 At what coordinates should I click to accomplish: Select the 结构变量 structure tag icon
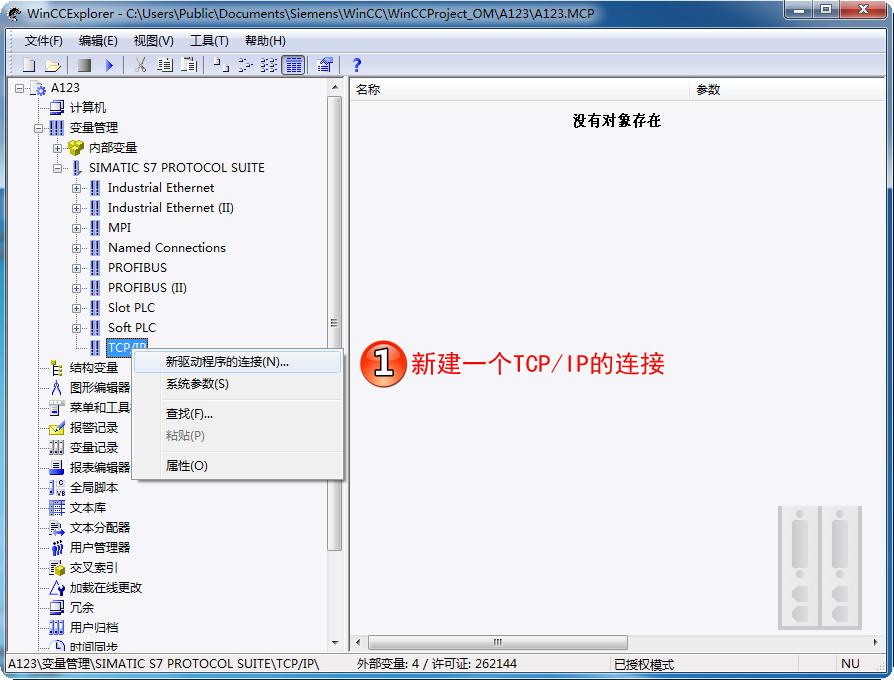tap(56, 368)
